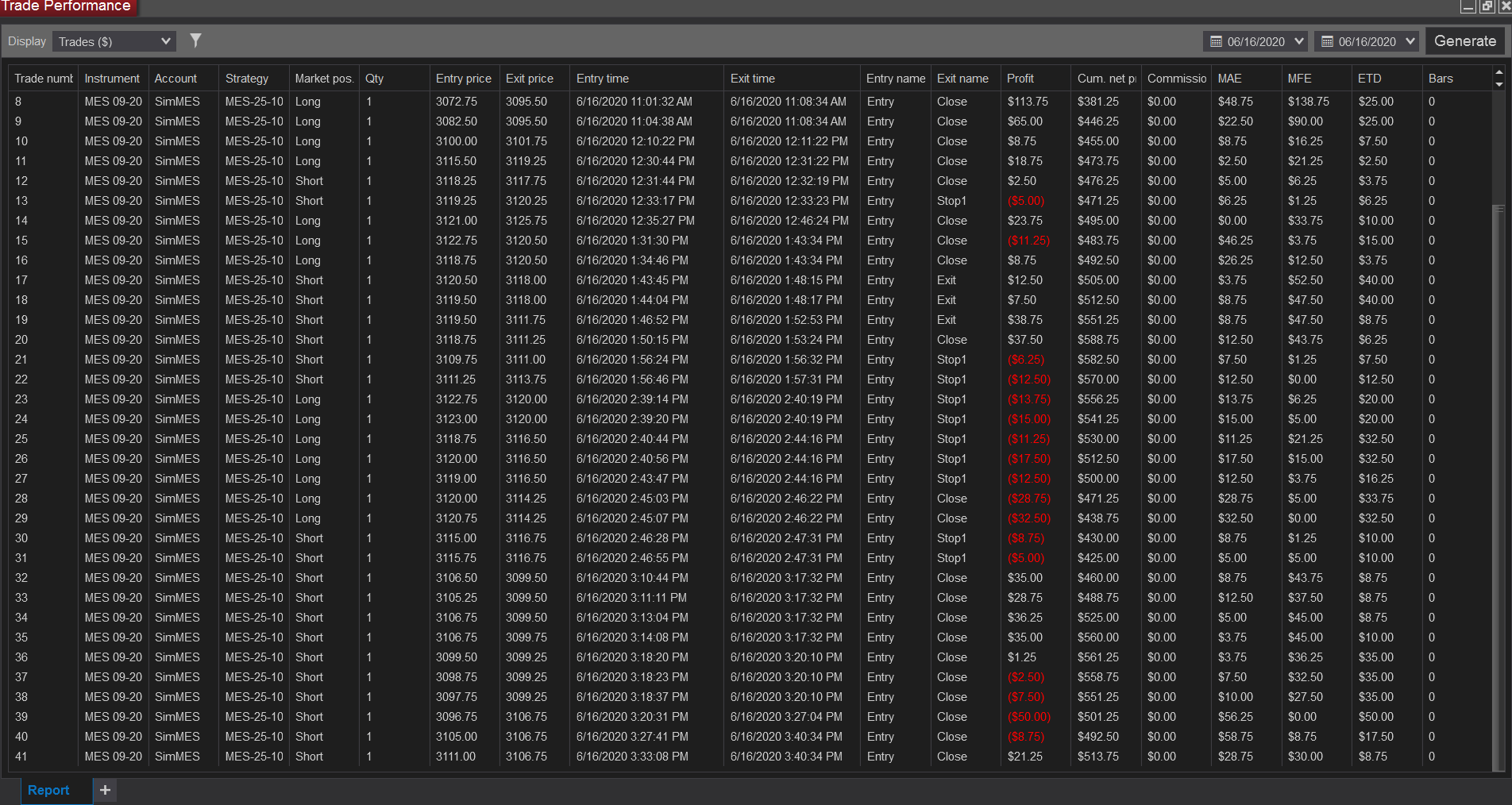Image resolution: width=1512 pixels, height=805 pixels.
Task: Open the start date calendar icon
Action: tap(1216, 41)
